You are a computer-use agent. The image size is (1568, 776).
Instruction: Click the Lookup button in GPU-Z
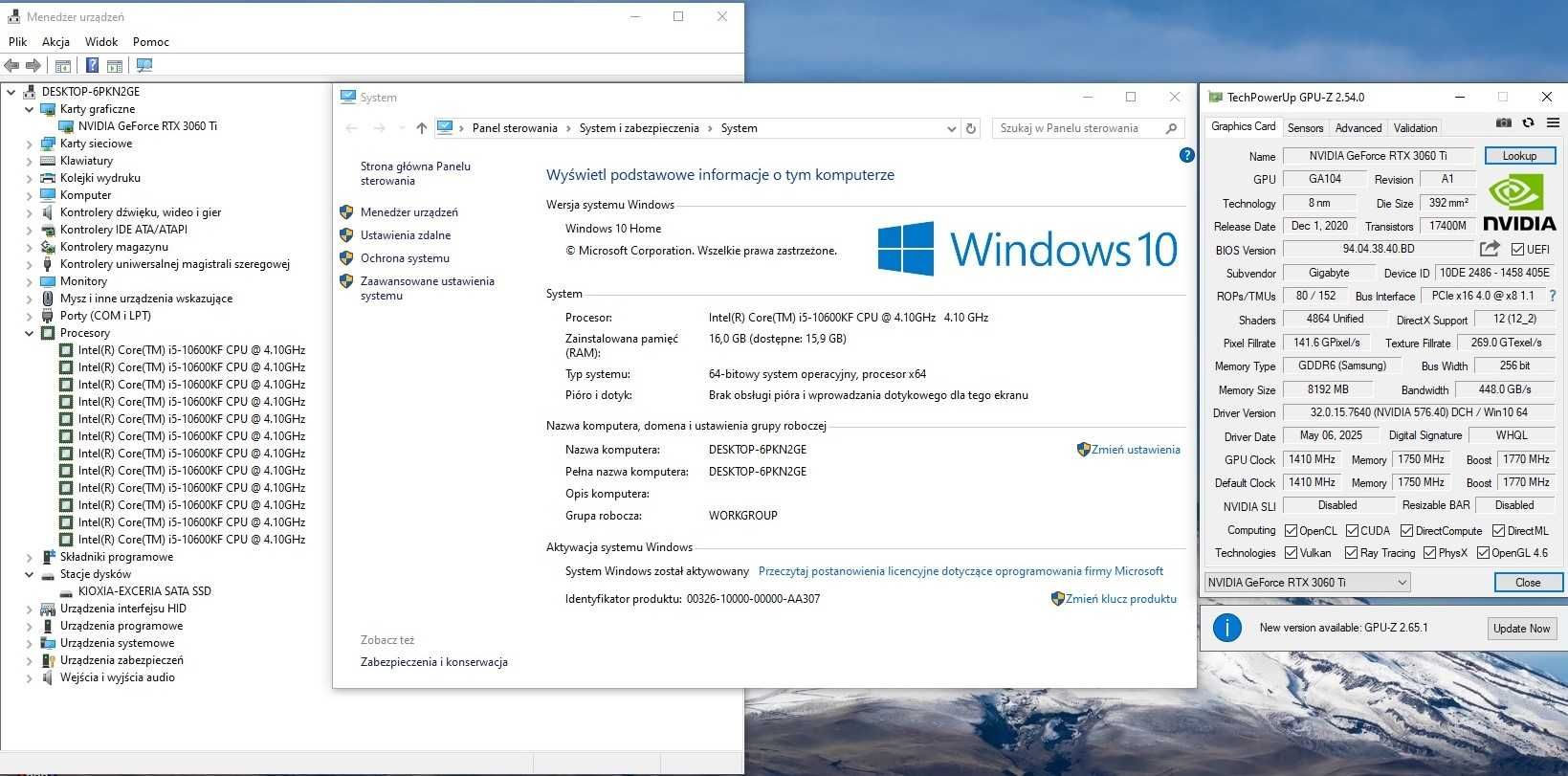[1520, 155]
